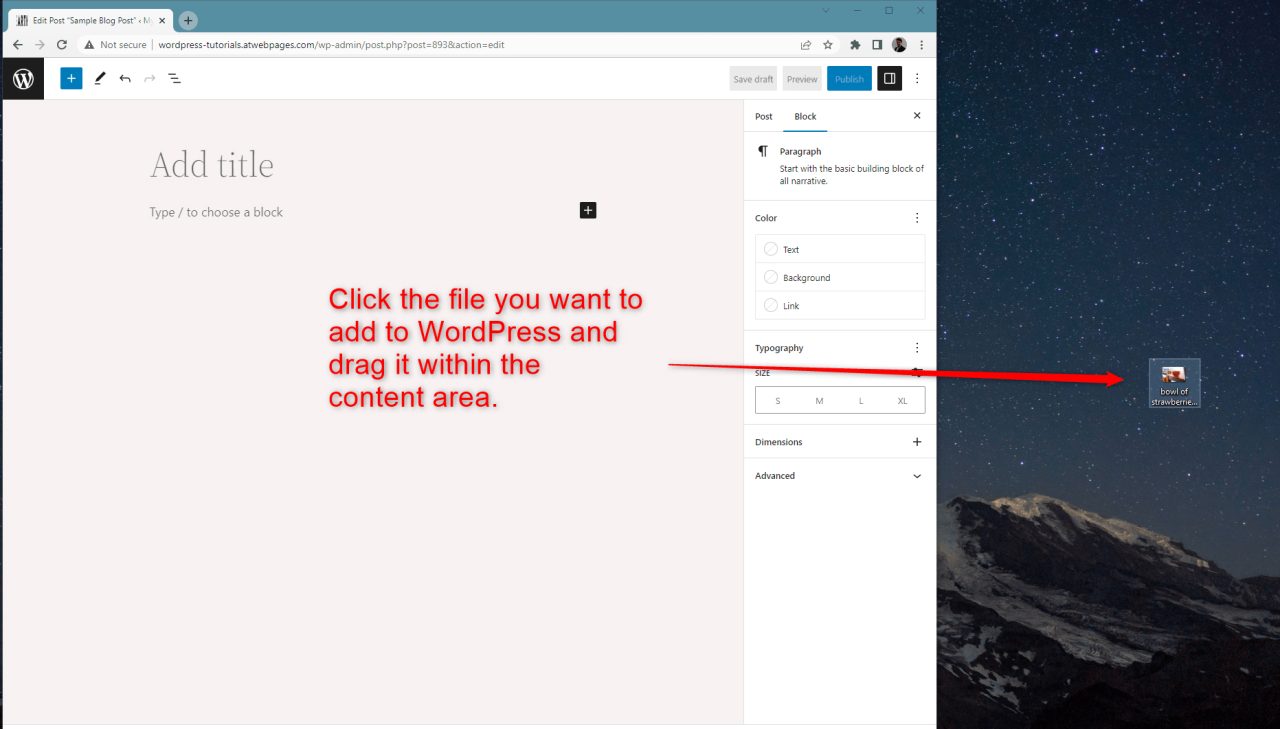This screenshot has width=1280, height=729.
Task: Open the Document Overview list view
Action: point(175,78)
